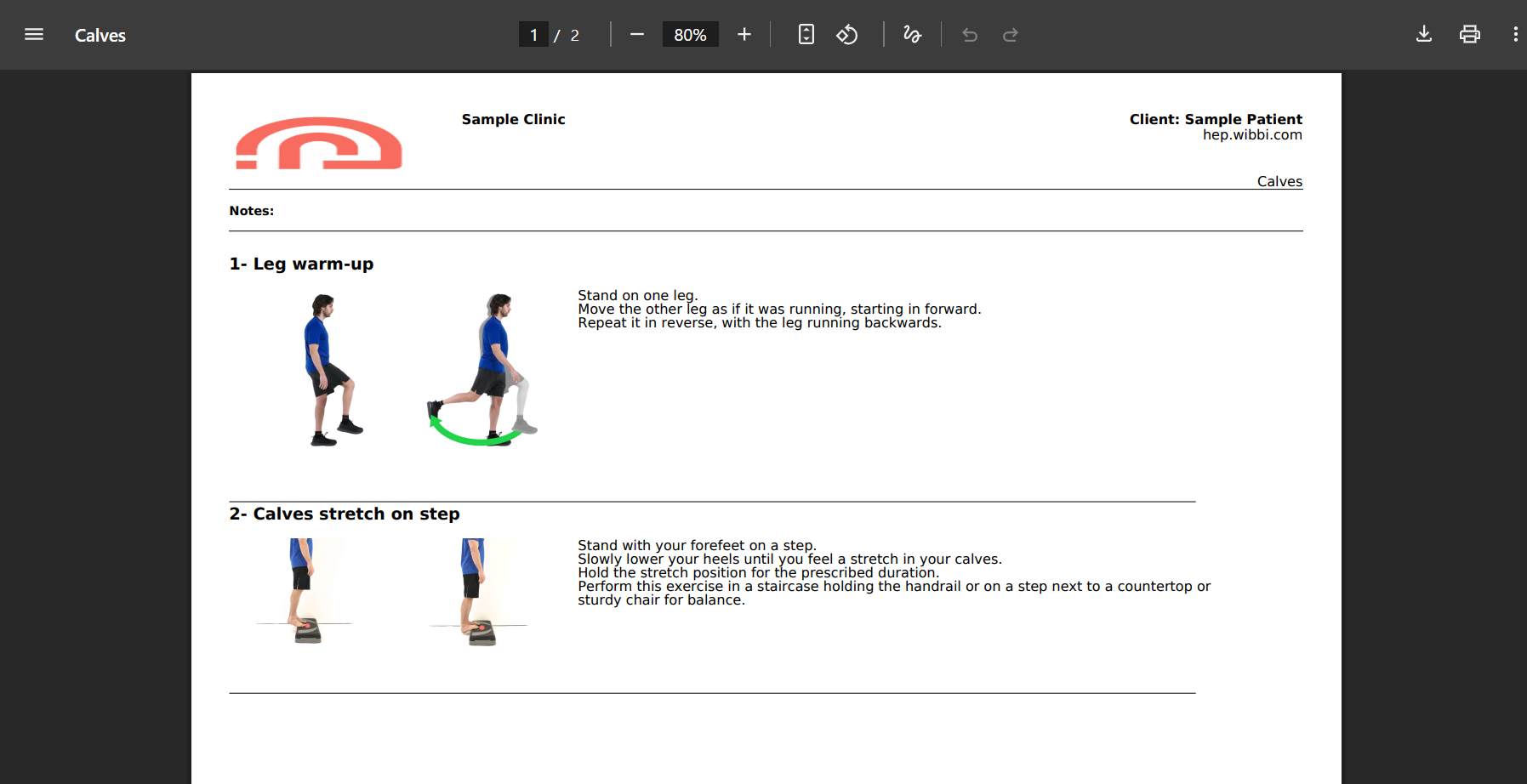This screenshot has width=1527, height=784.
Task: Click the leg swing exercise image
Action: (482, 369)
